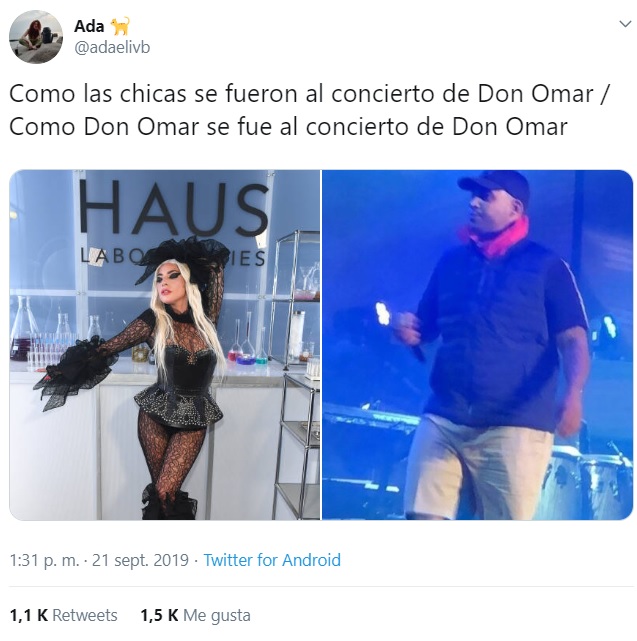Viewport: 637px width, 641px height.
Task: Click the 1,5 K likes count
Action: point(159,615)
